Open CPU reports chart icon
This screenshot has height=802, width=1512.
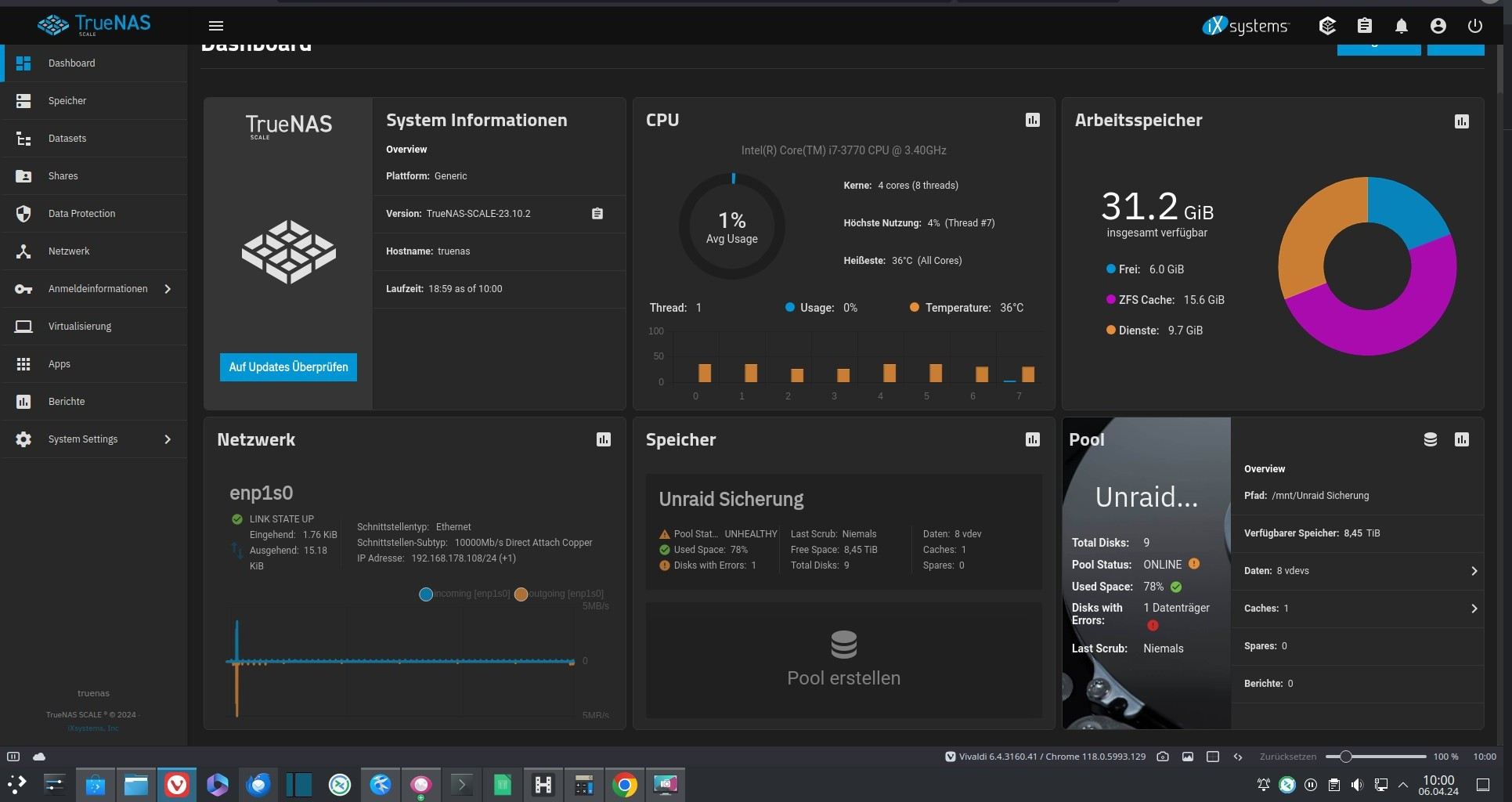(1033, 120)
